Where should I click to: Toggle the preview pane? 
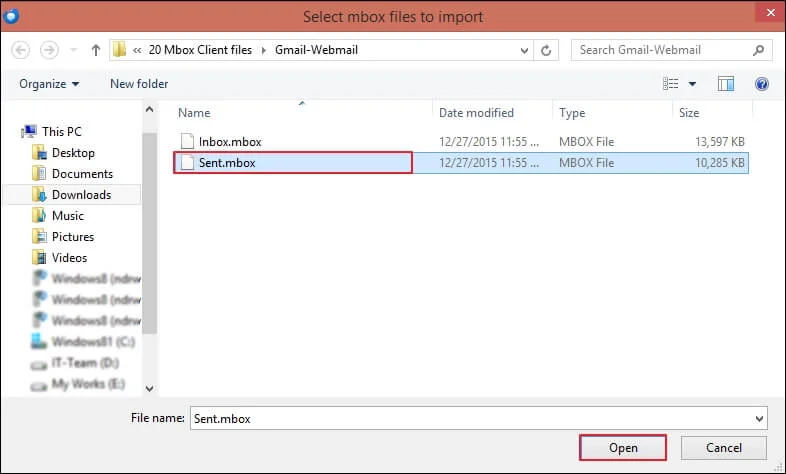point(725,84)
